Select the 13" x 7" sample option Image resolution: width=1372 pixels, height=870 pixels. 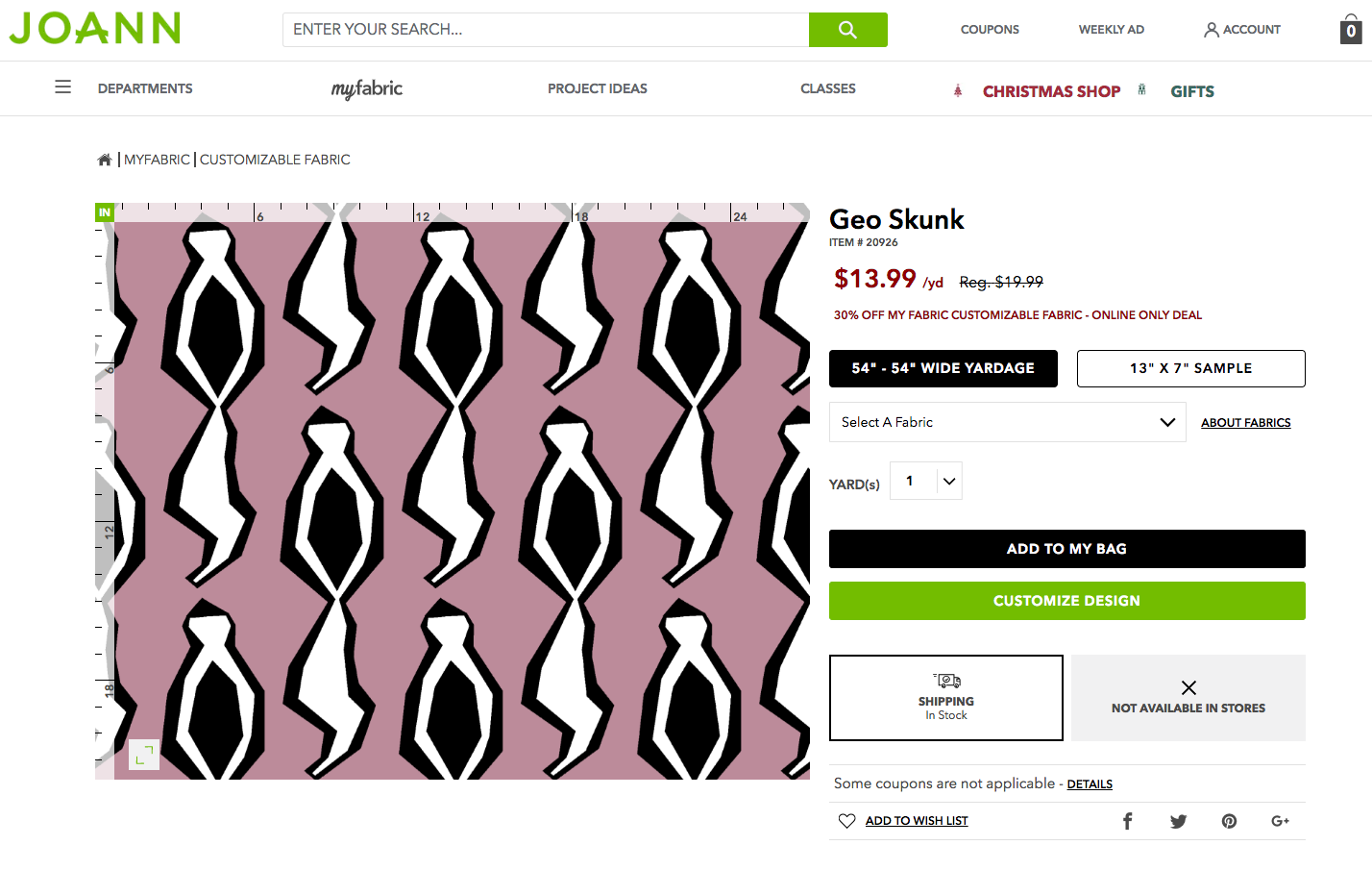coord(1190,368)
